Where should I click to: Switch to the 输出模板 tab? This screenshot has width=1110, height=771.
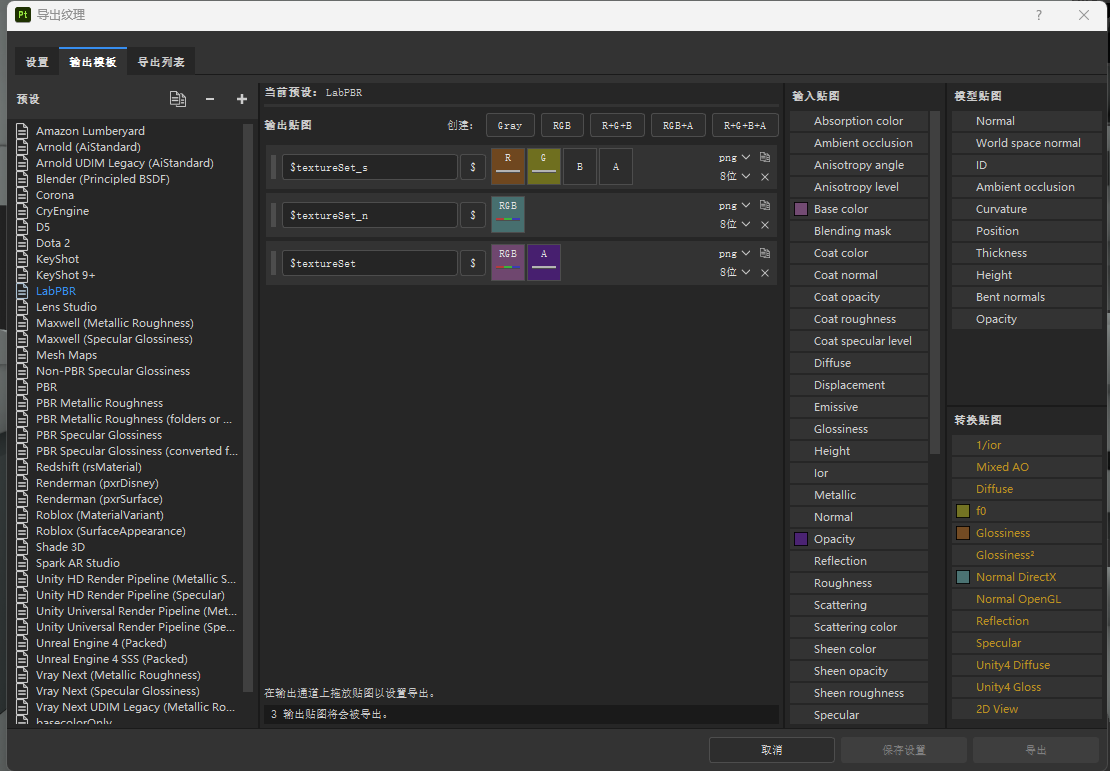[x=93, y=62]
